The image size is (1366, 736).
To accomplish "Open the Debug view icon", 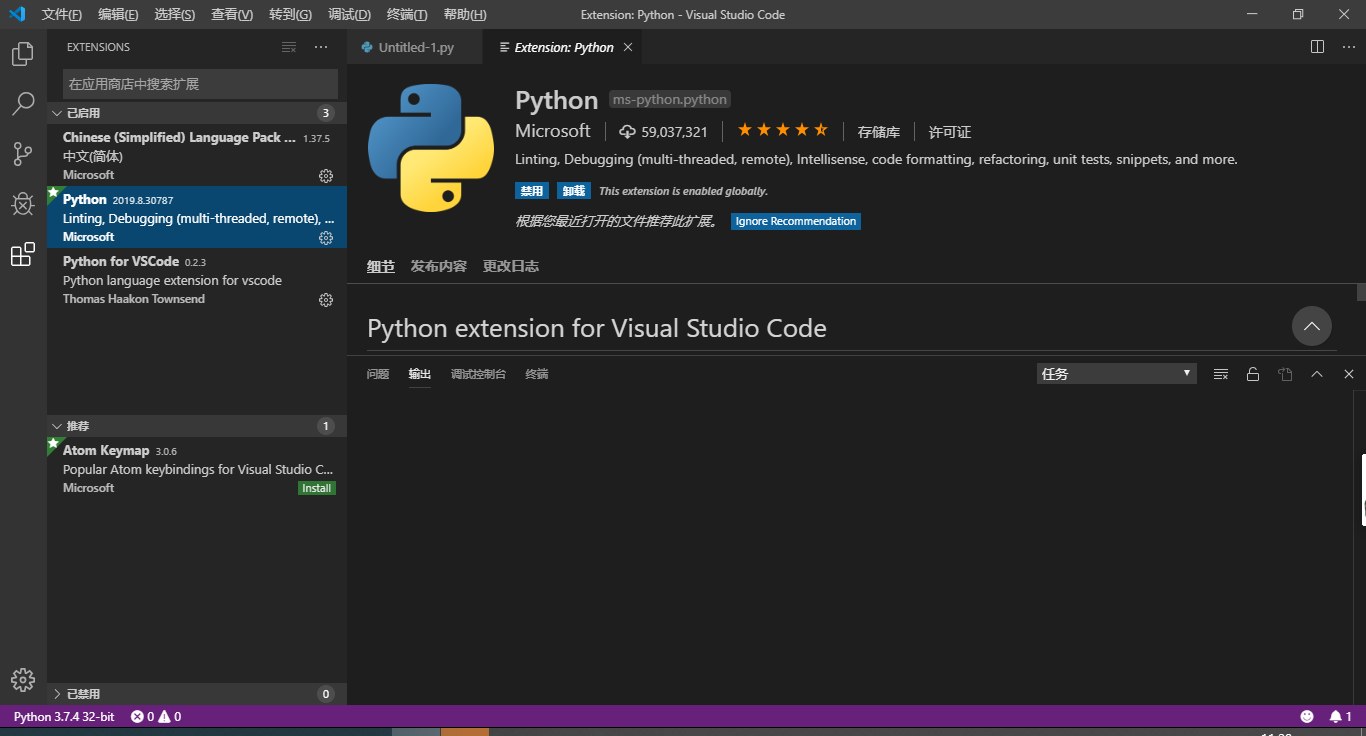I will point(23,204).
